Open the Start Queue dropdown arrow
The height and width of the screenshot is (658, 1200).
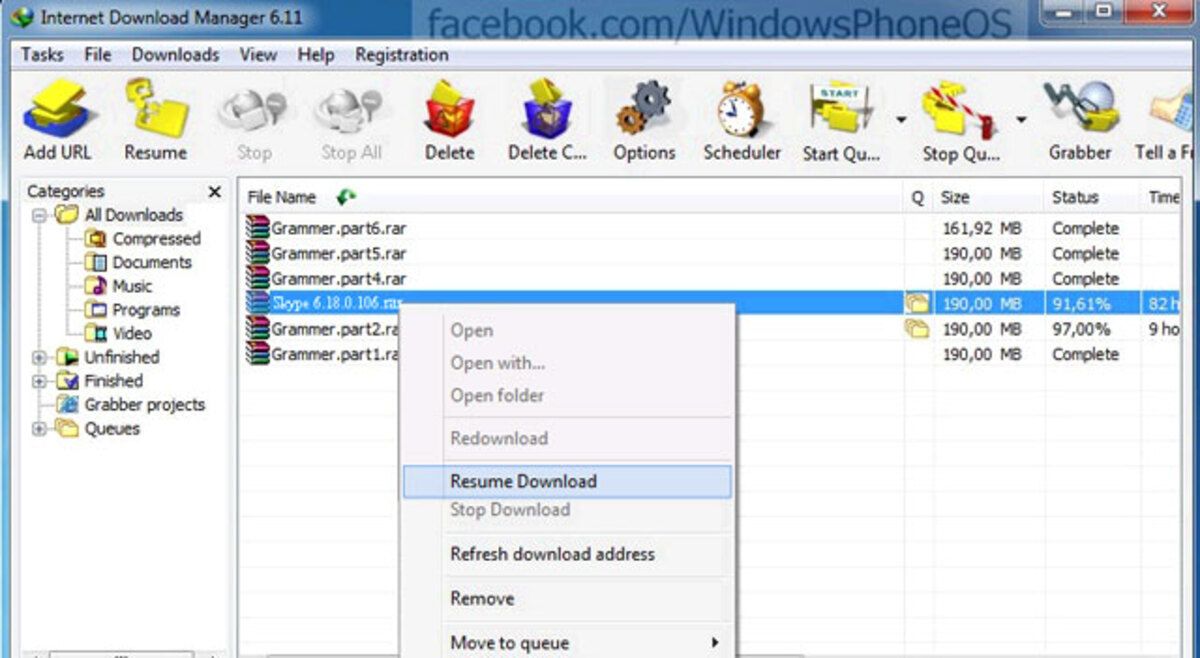coord(900,120)
